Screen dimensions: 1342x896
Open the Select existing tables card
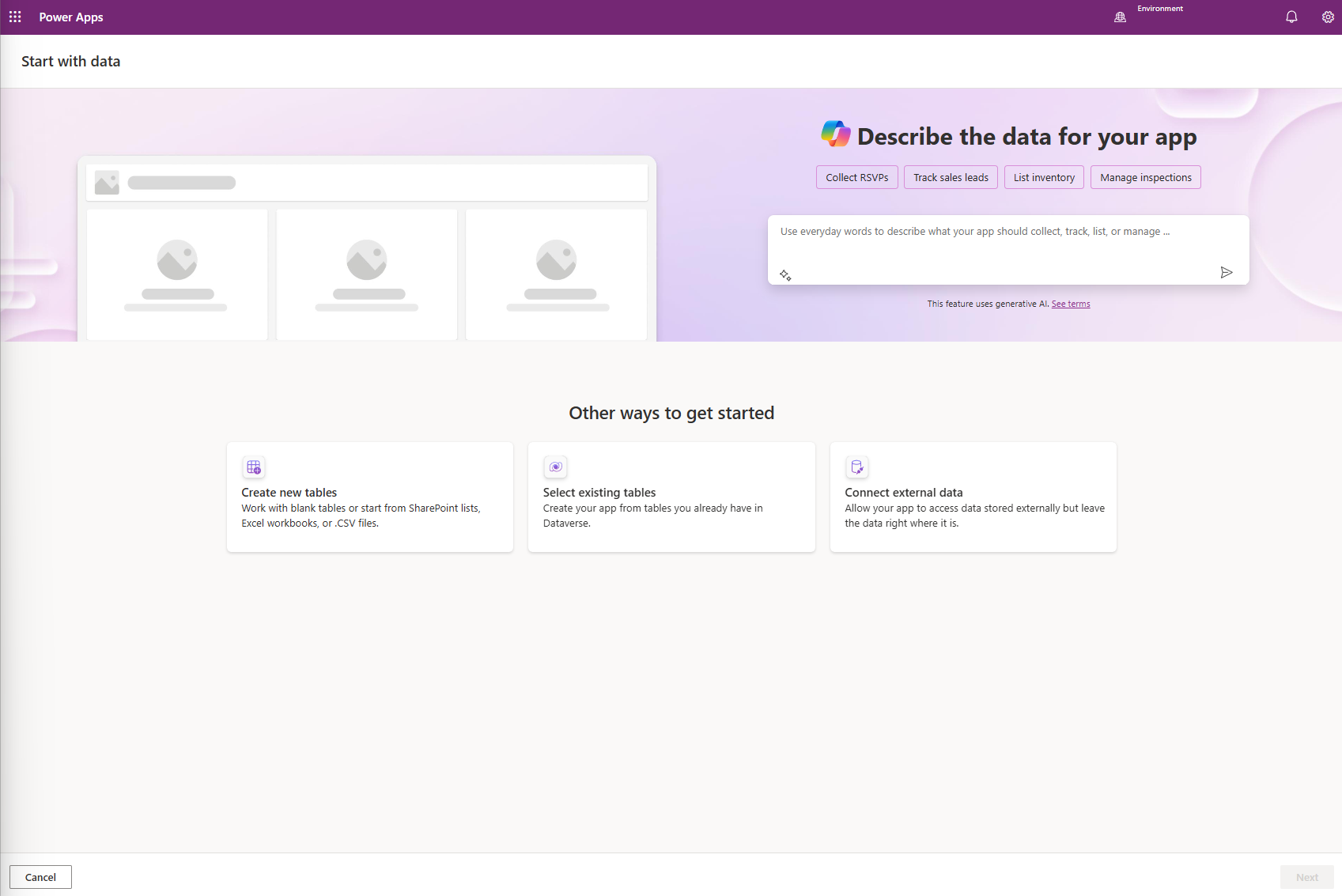point(671,497)
